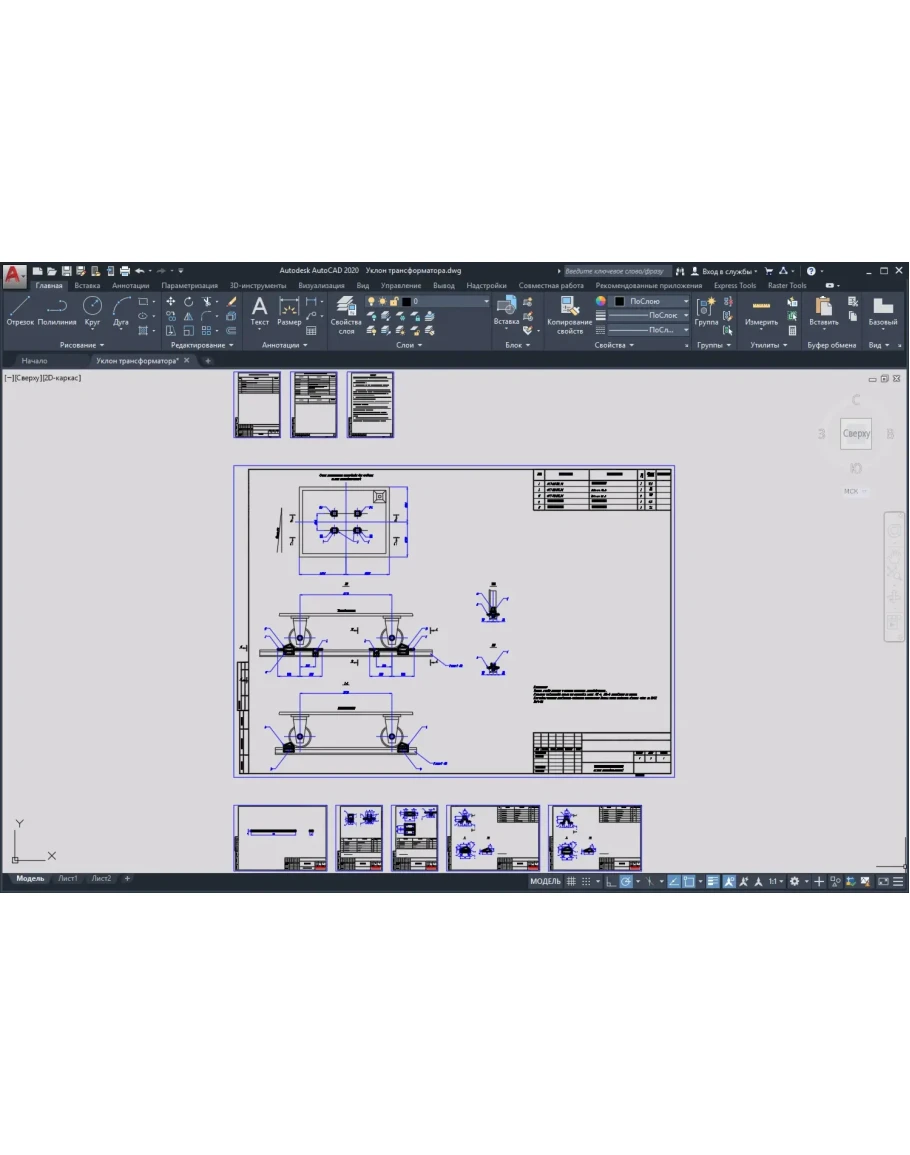Open the ПоСлою color dropdown

coord(651,301)
